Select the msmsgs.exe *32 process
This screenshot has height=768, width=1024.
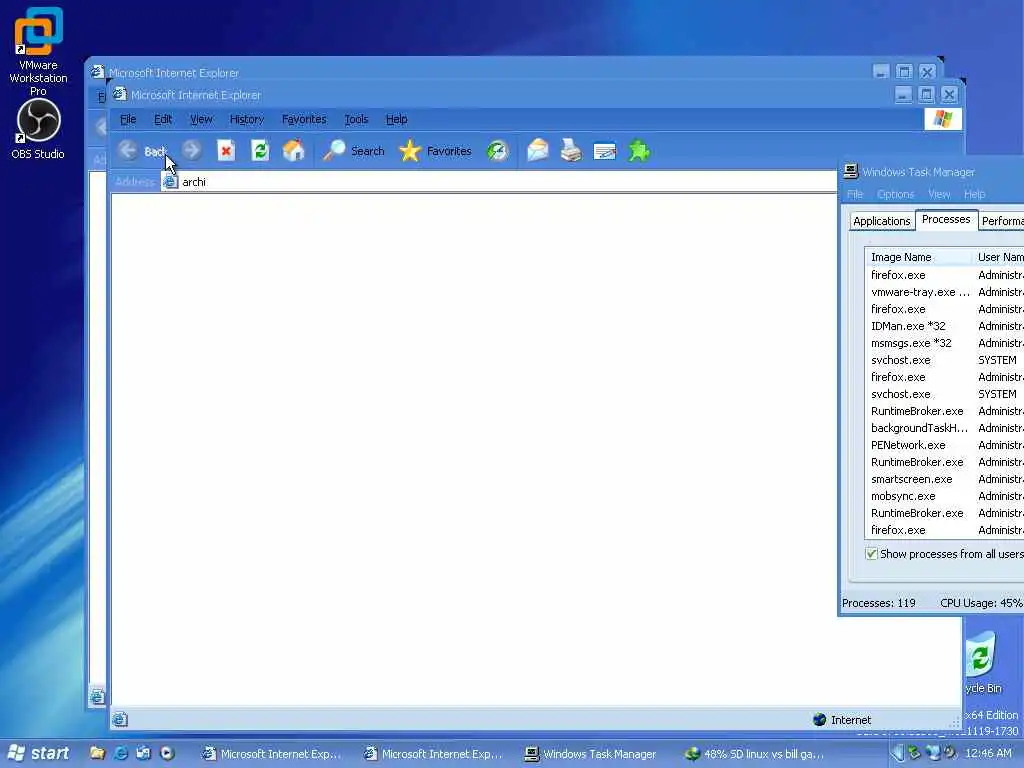944,343
